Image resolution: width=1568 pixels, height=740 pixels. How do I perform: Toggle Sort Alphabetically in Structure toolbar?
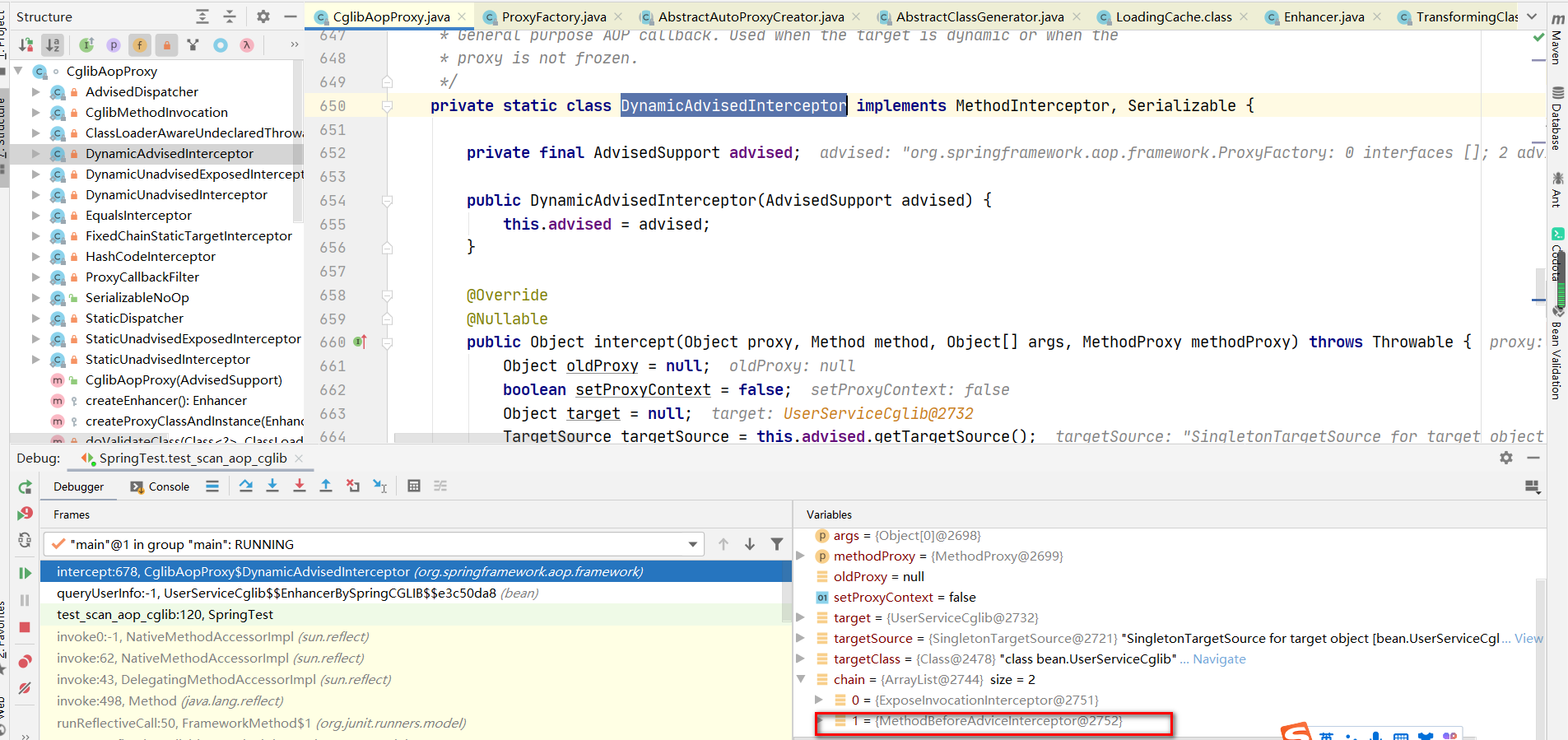53,45
